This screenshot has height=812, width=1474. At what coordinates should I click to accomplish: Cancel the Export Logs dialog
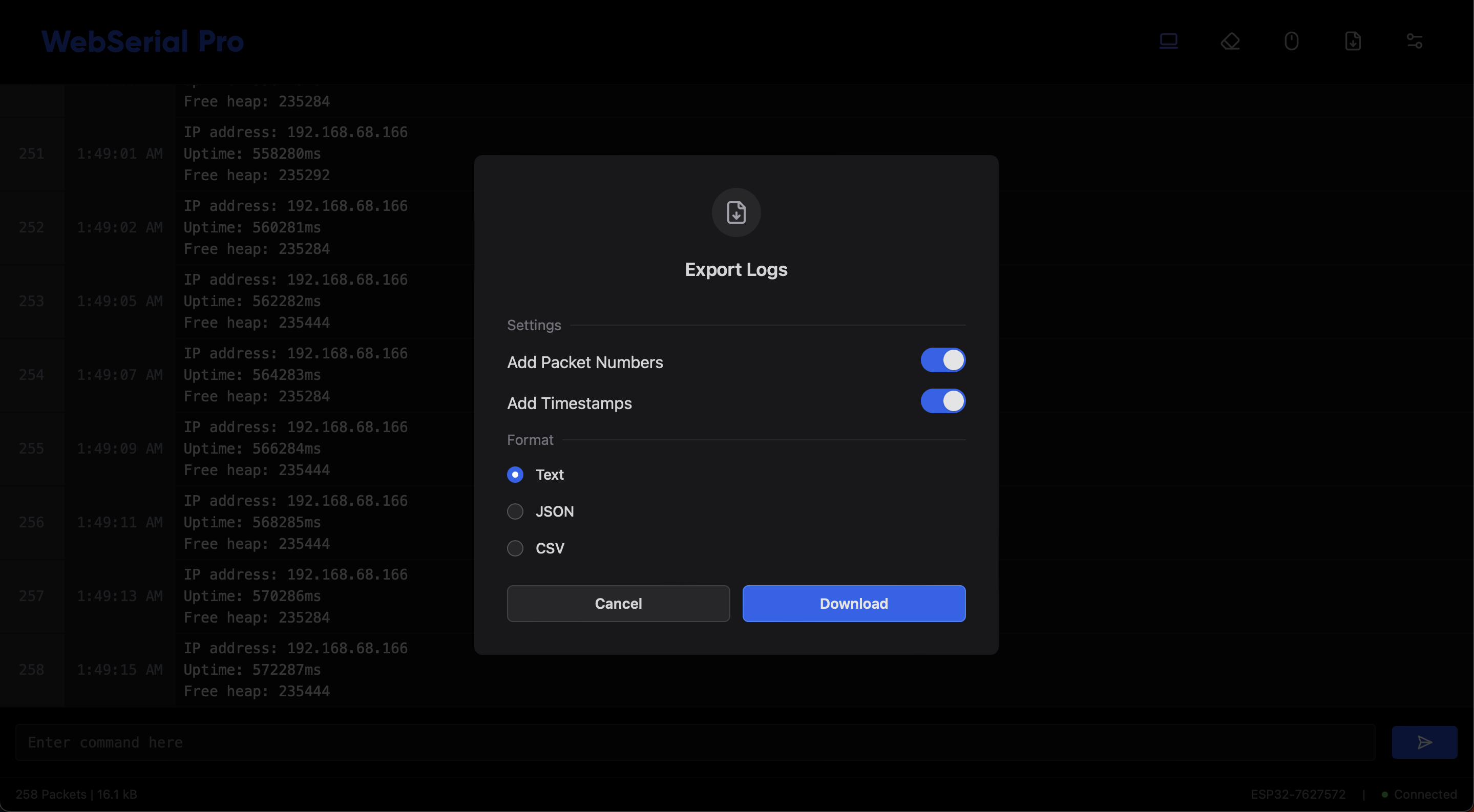(x=618, y=603)
